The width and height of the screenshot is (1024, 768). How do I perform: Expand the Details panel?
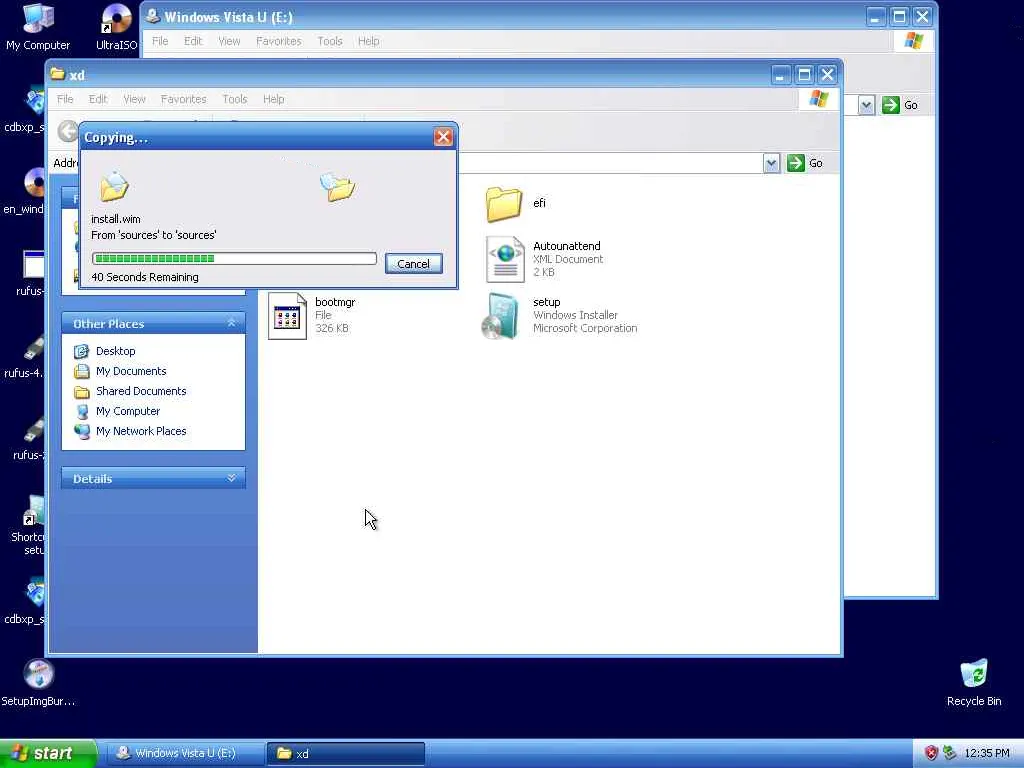(231, 478)
